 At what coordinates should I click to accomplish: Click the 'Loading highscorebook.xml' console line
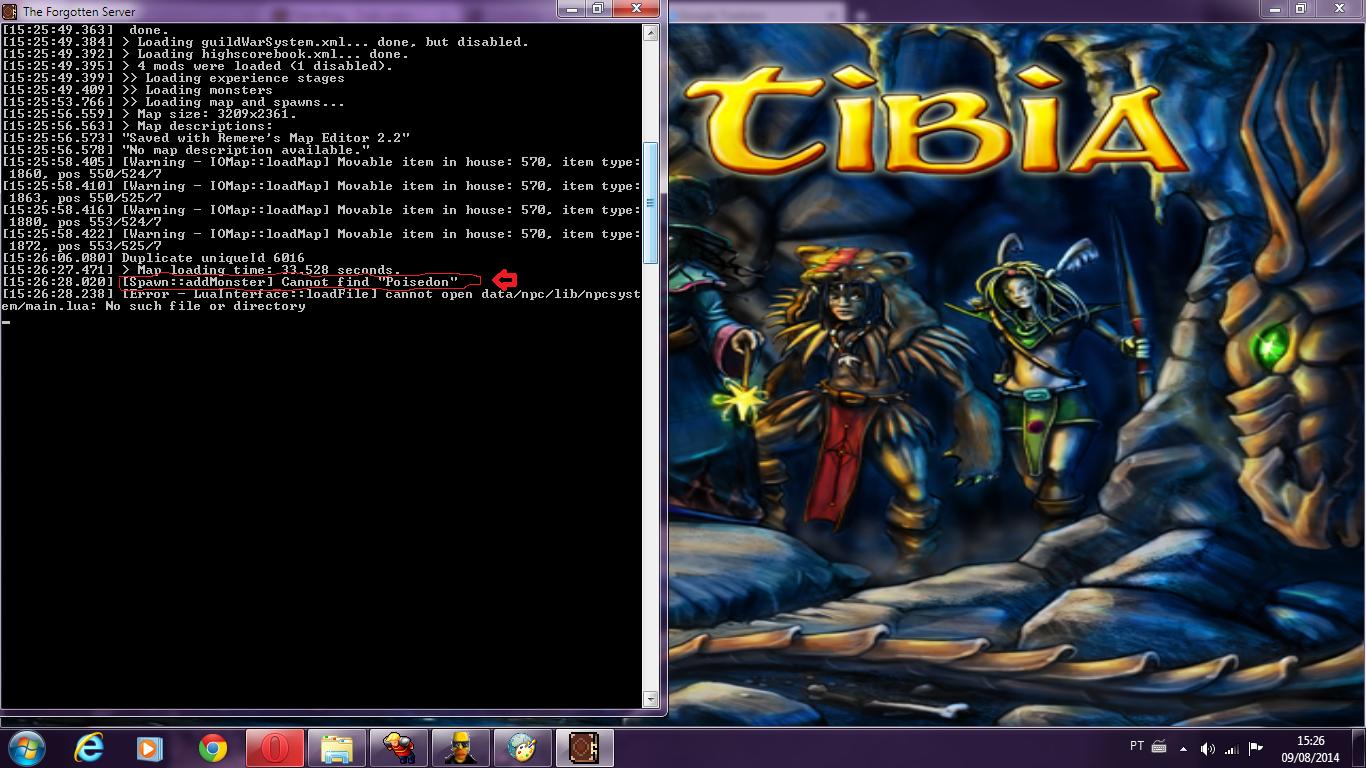205,54
